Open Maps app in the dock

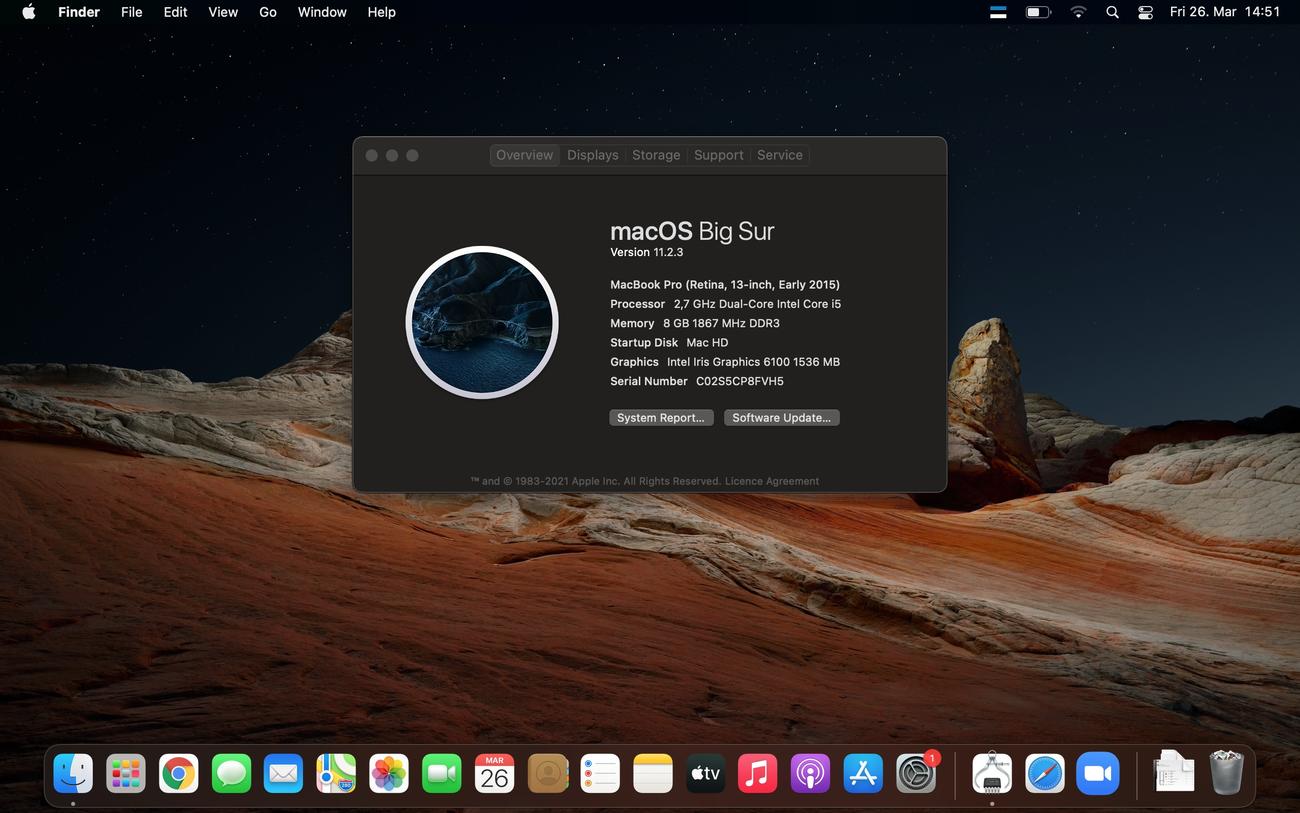[336, 773]
